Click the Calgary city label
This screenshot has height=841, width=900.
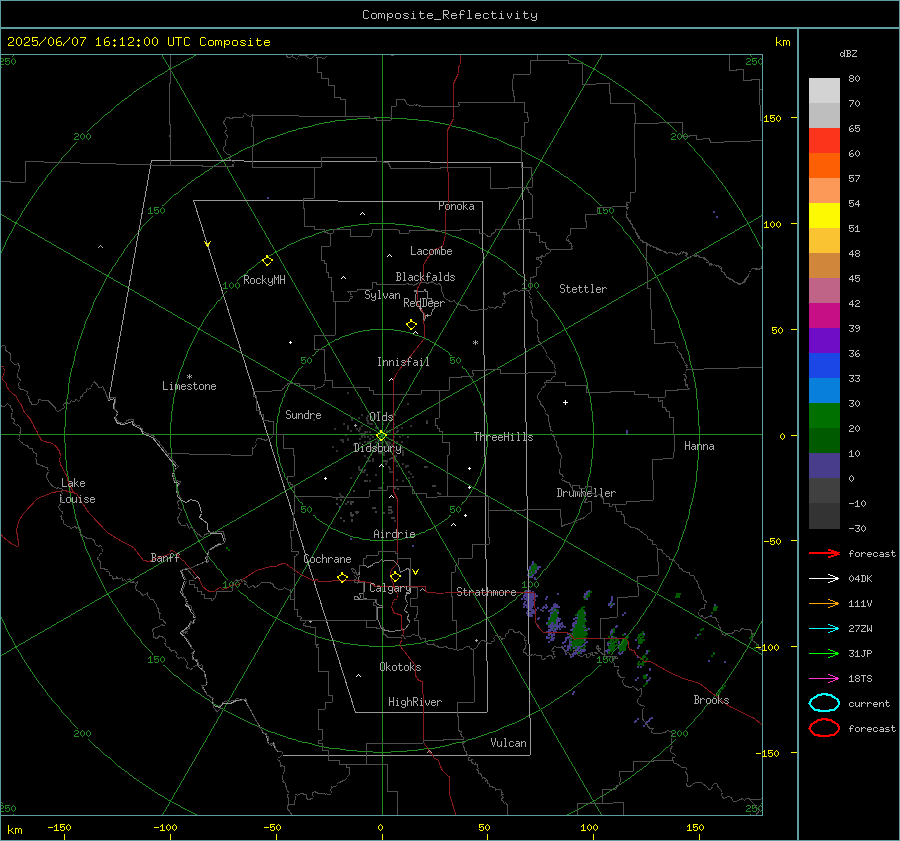coord(390,588)
